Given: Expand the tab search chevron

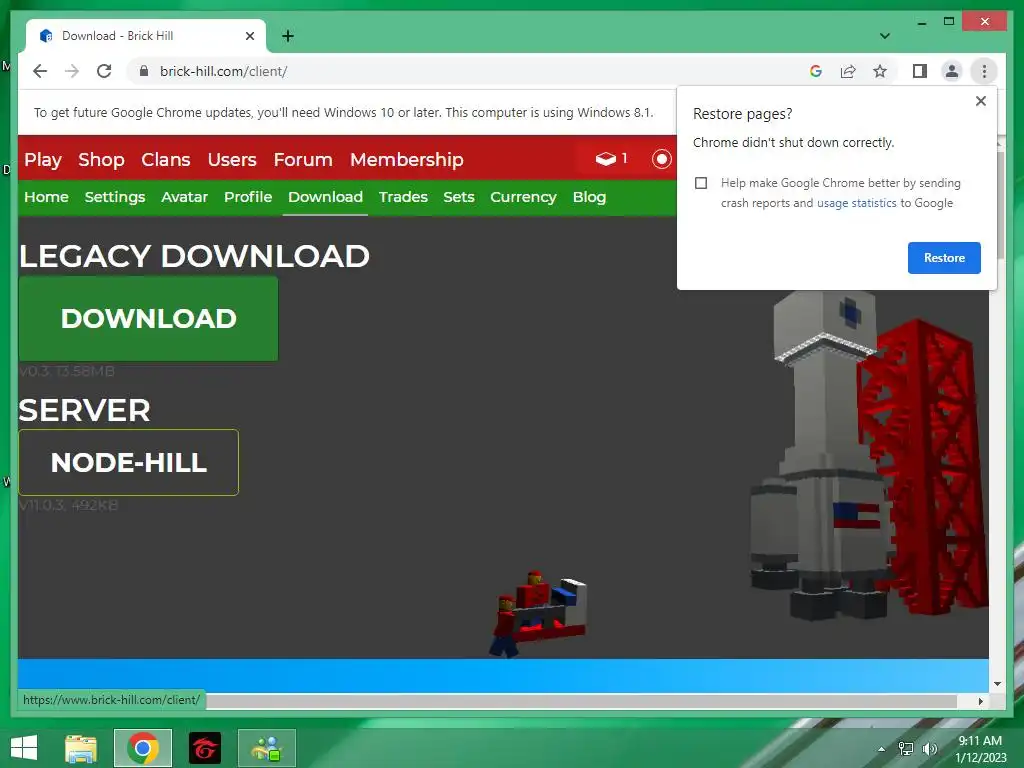Looking at the screenshot, I should 885,36.
